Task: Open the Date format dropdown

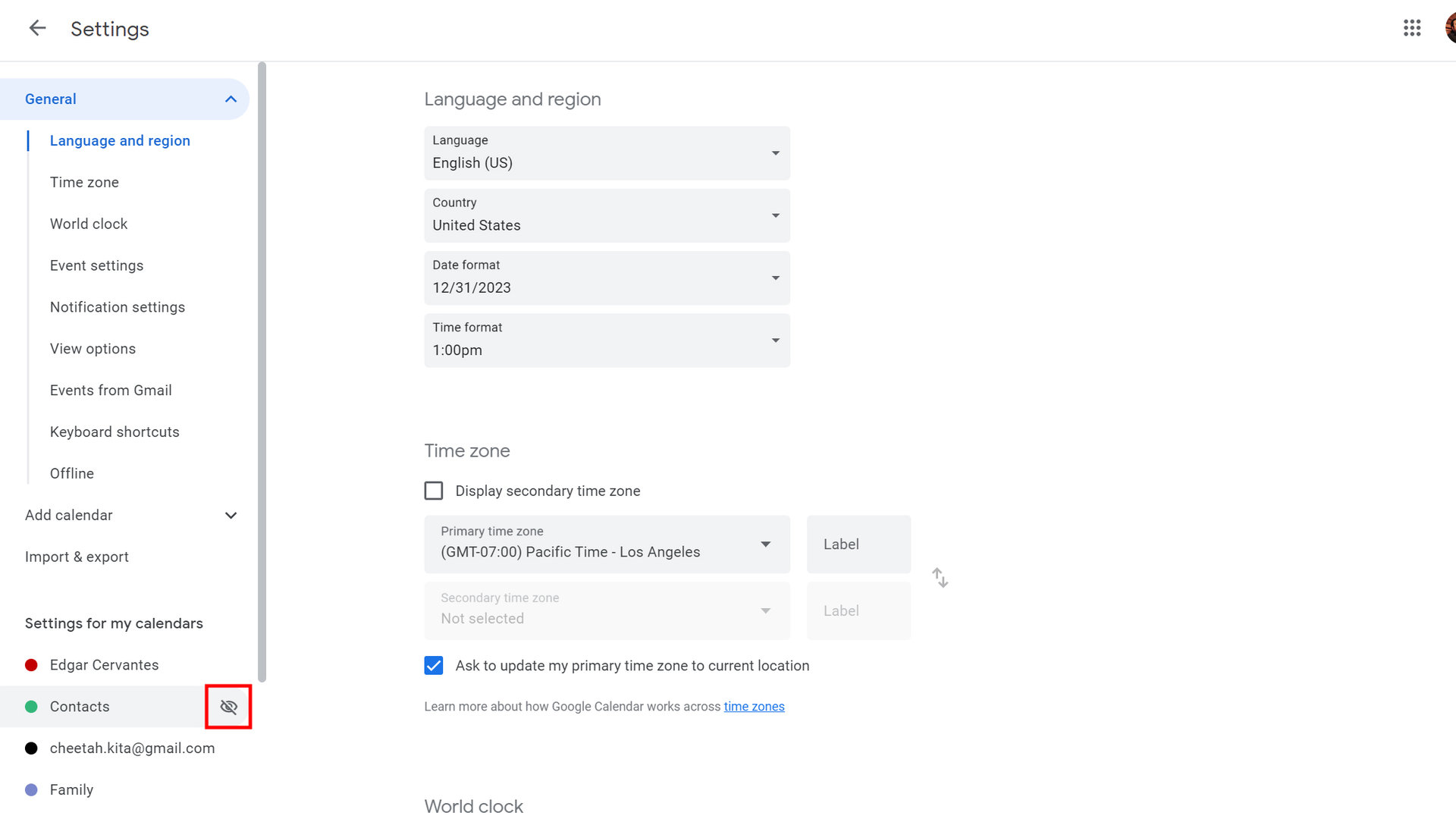Action: [x=607, y=278]
